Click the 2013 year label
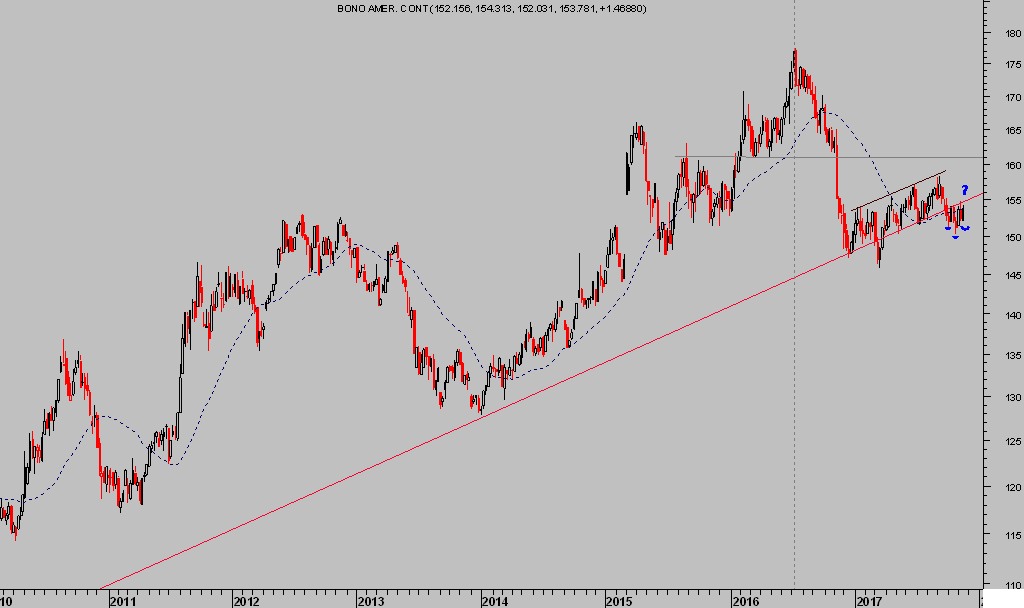 point(370,601)
